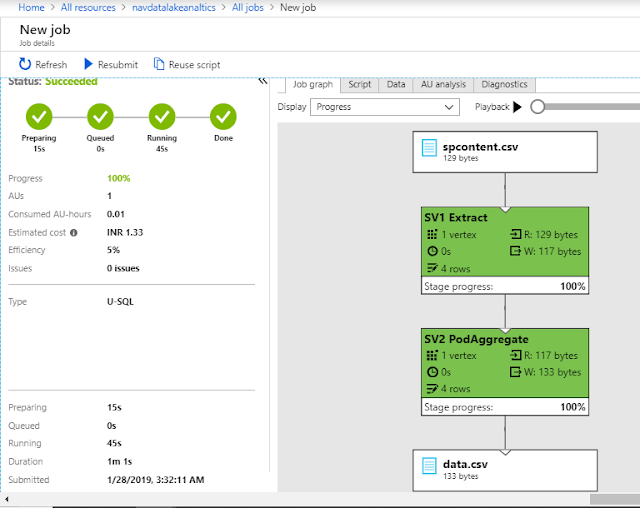Click clock icon in SV1 Extract

click(432, 251)
